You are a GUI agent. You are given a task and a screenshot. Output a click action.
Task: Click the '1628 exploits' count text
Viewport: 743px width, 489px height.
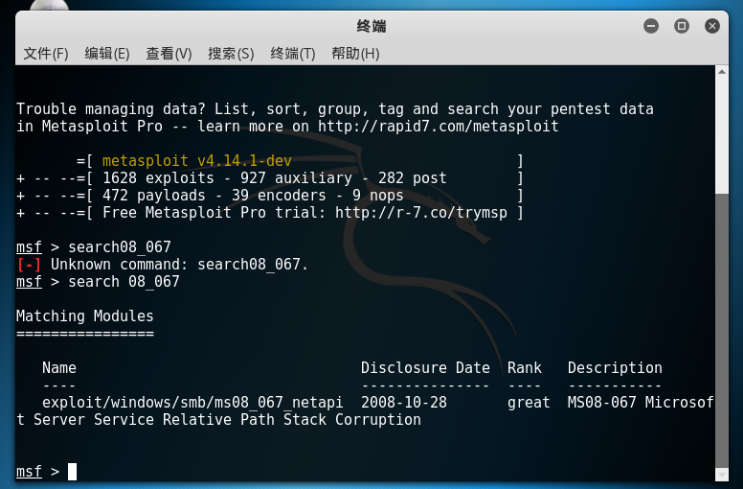tap(158, 178)
